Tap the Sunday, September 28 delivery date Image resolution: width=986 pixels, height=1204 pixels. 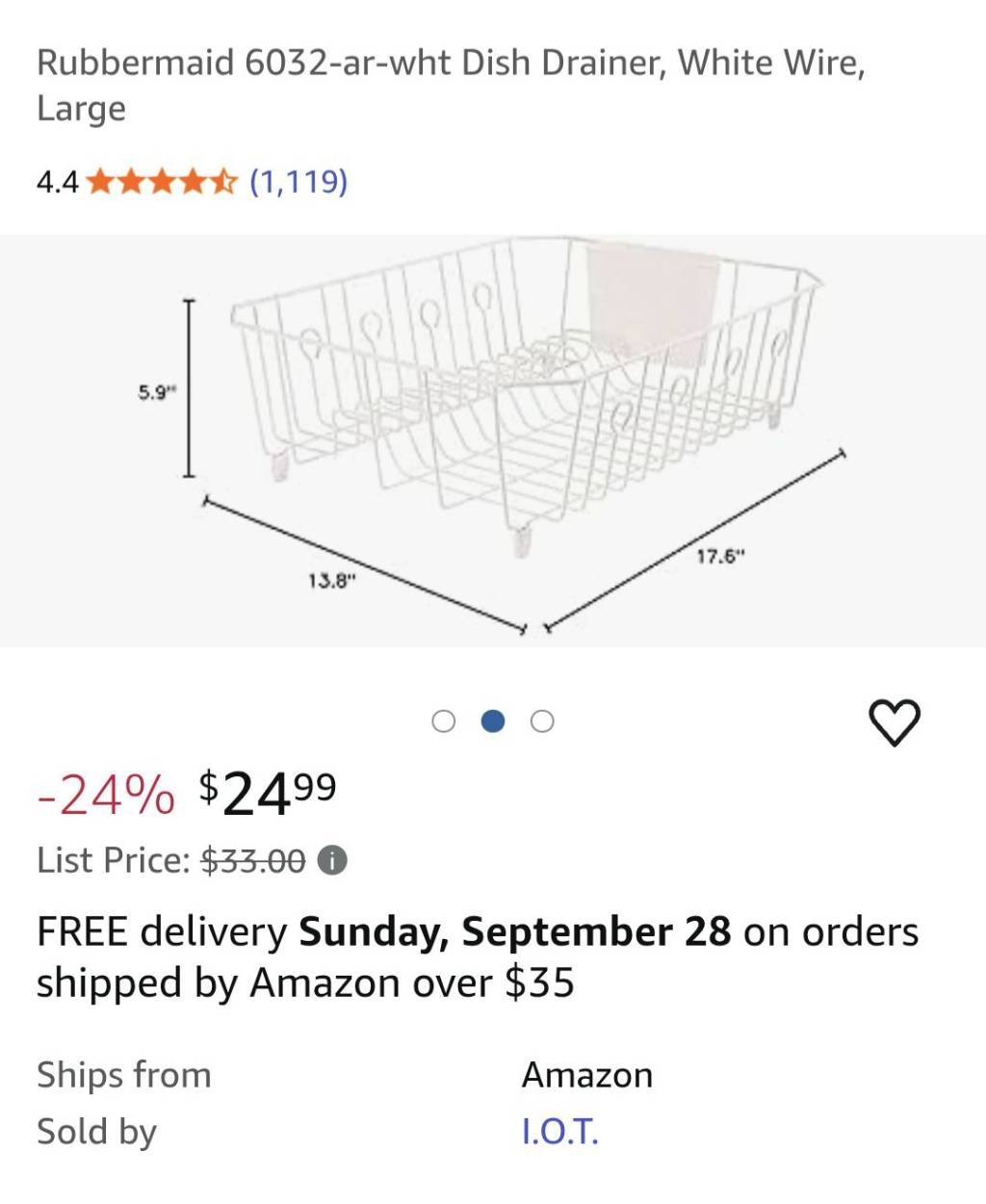(x=514, y=931)
